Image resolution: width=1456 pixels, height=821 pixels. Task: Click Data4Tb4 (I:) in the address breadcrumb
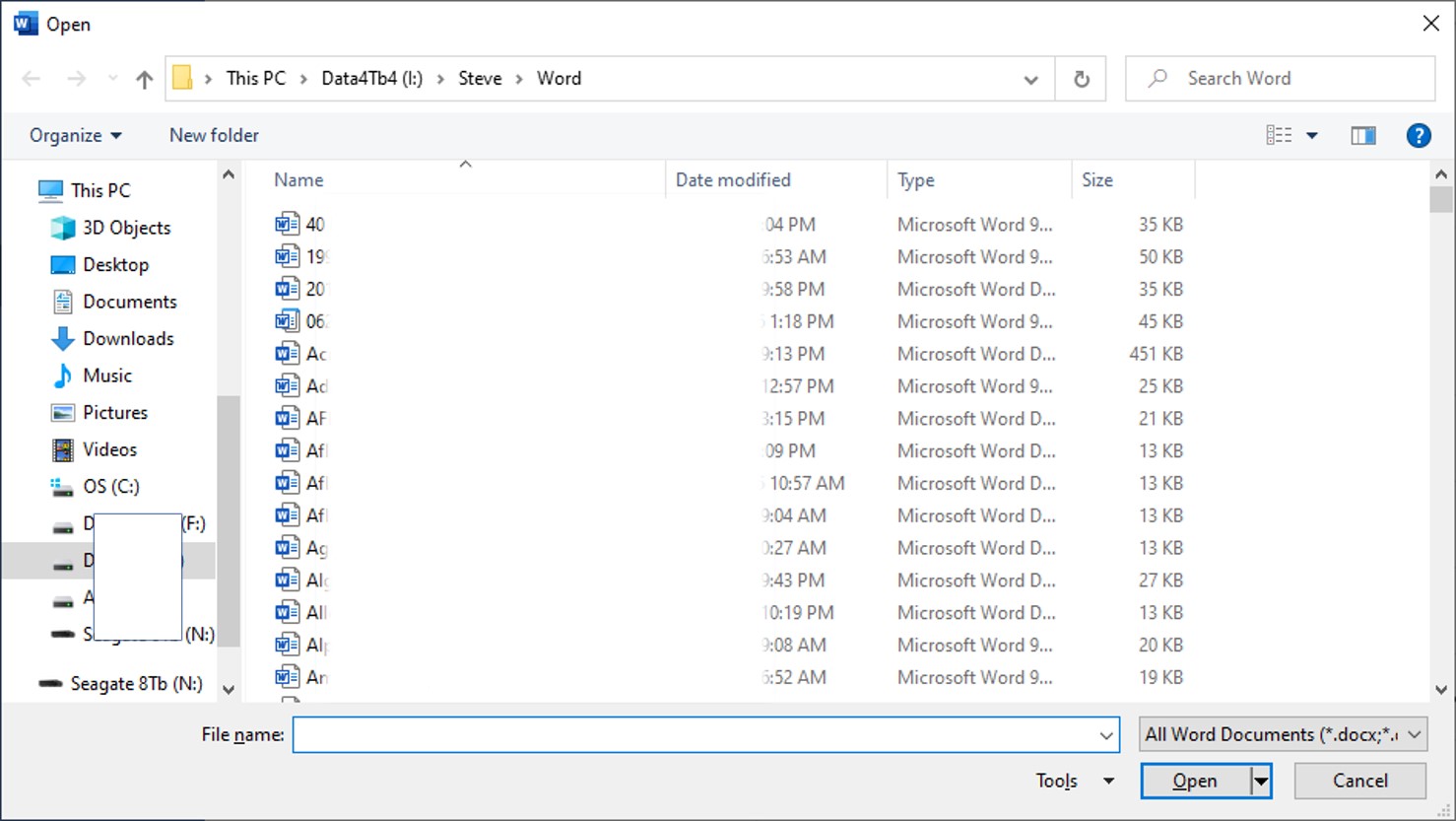pyautogui.click(x=372, y=79)
